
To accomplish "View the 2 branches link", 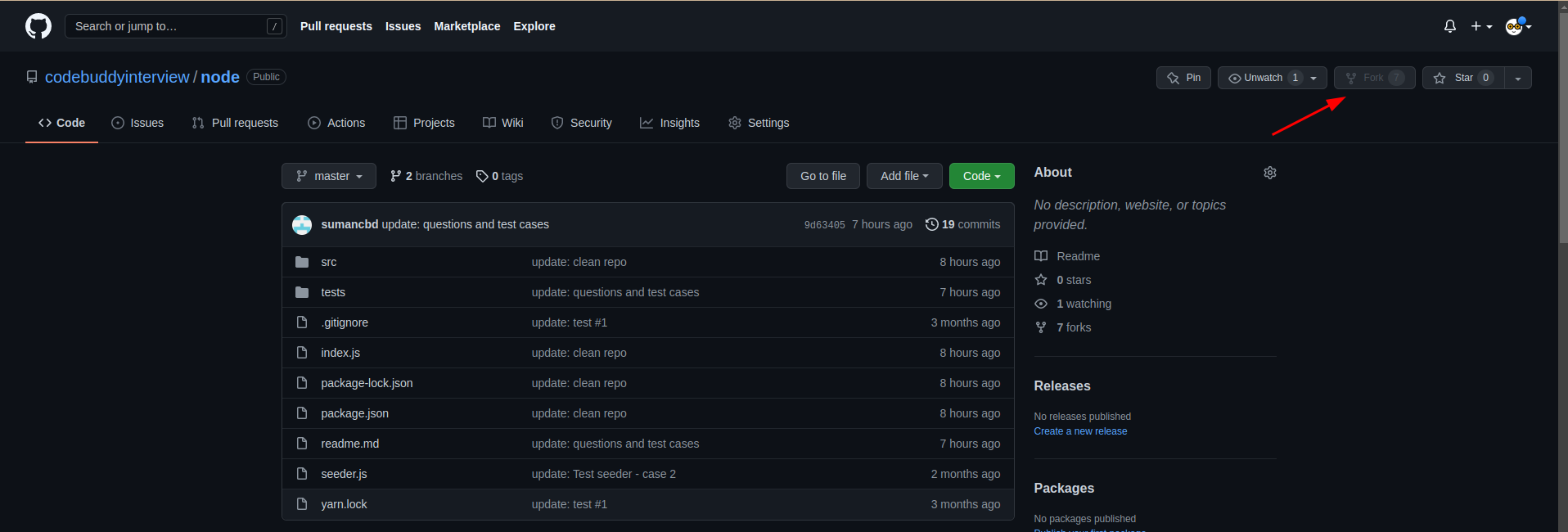I will coord(426,176).
